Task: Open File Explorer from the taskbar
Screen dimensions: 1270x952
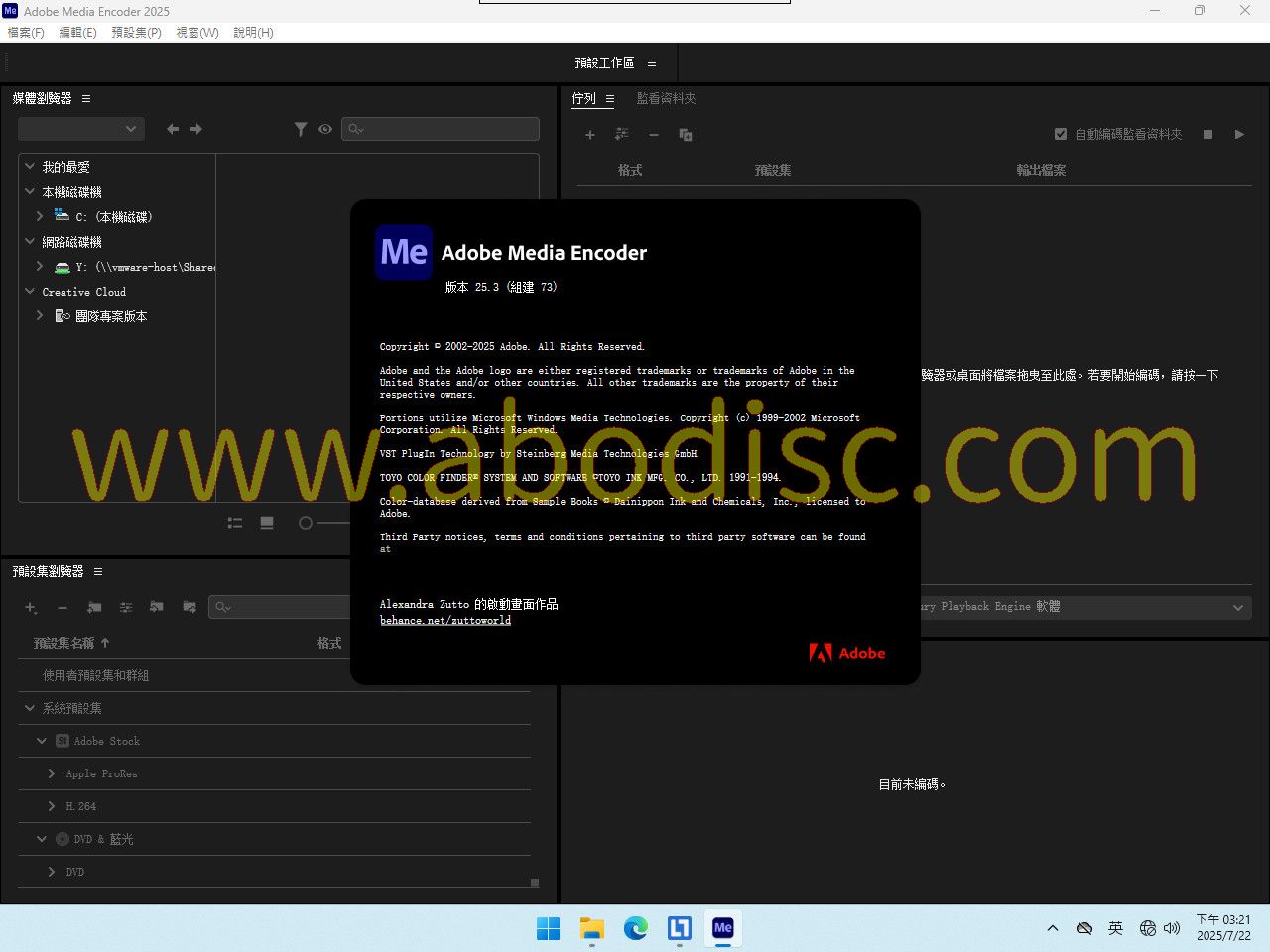Action: (x=592, y=928)
